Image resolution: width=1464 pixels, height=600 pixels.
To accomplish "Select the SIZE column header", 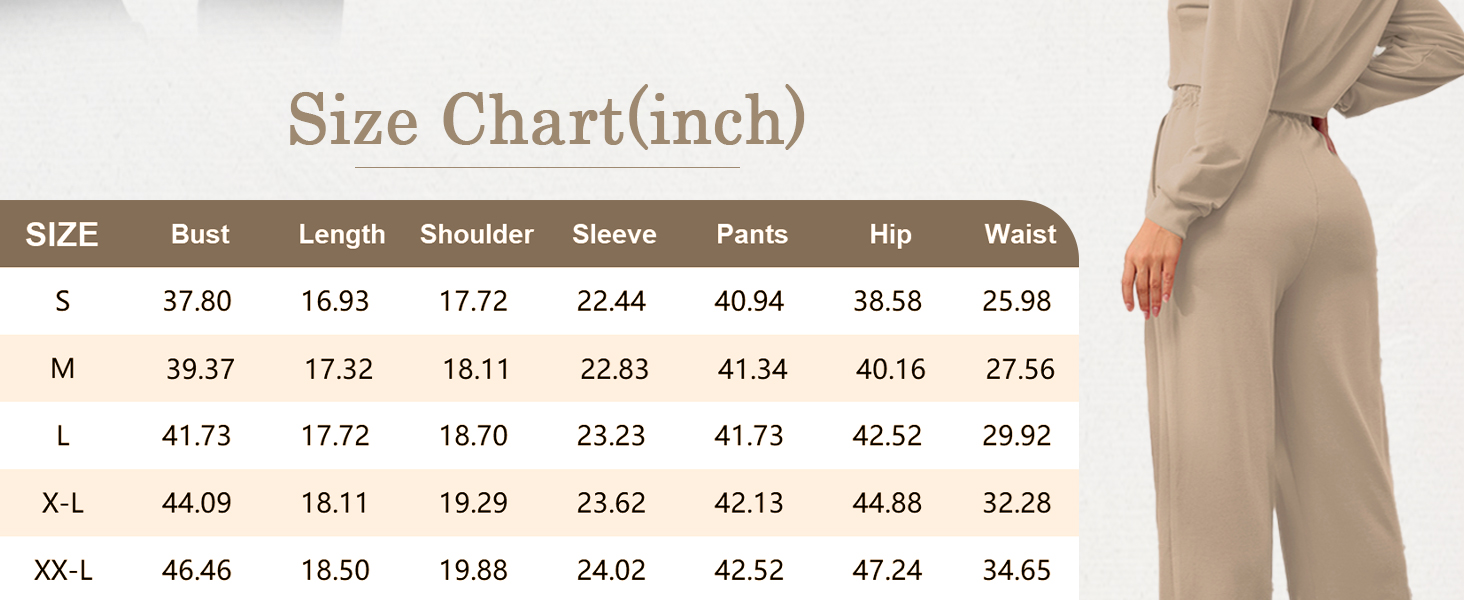I will tap(62, 235).
